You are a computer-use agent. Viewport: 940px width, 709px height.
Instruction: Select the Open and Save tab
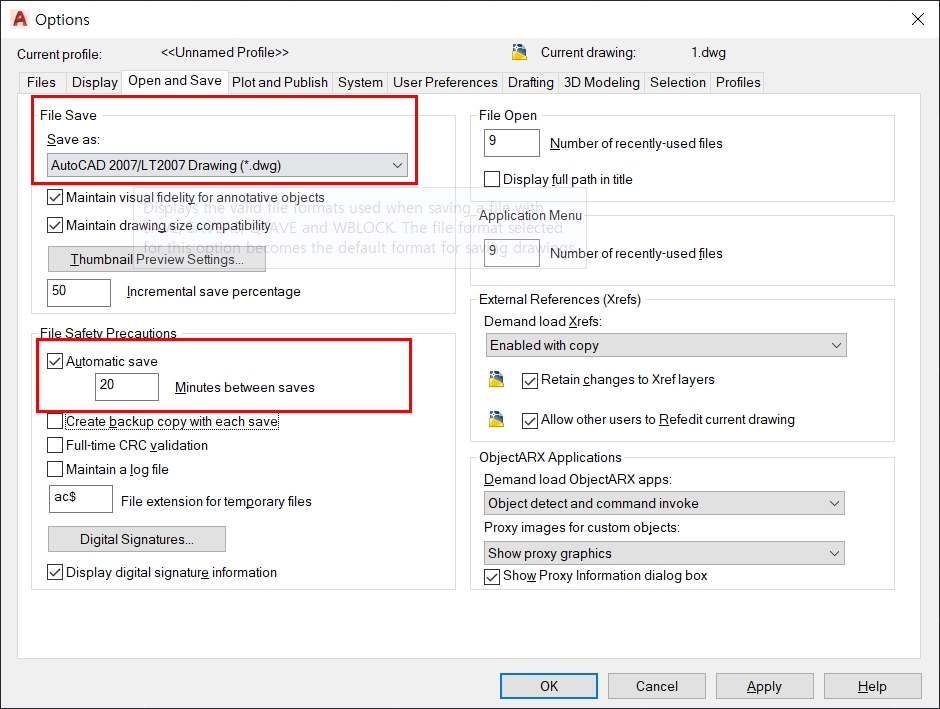[174, 81]
